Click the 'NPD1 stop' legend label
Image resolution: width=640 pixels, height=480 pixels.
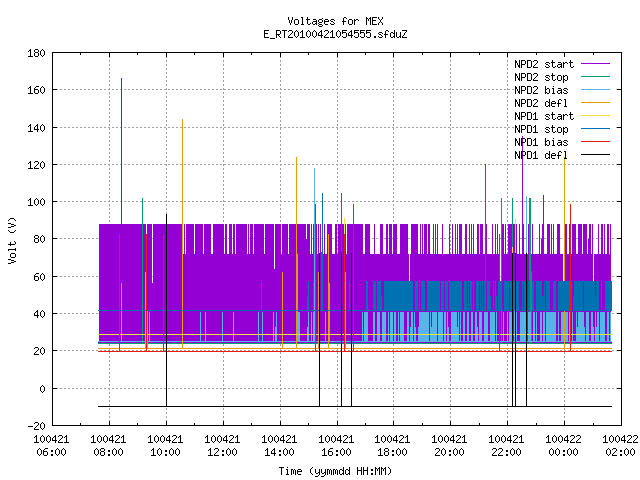541,129
